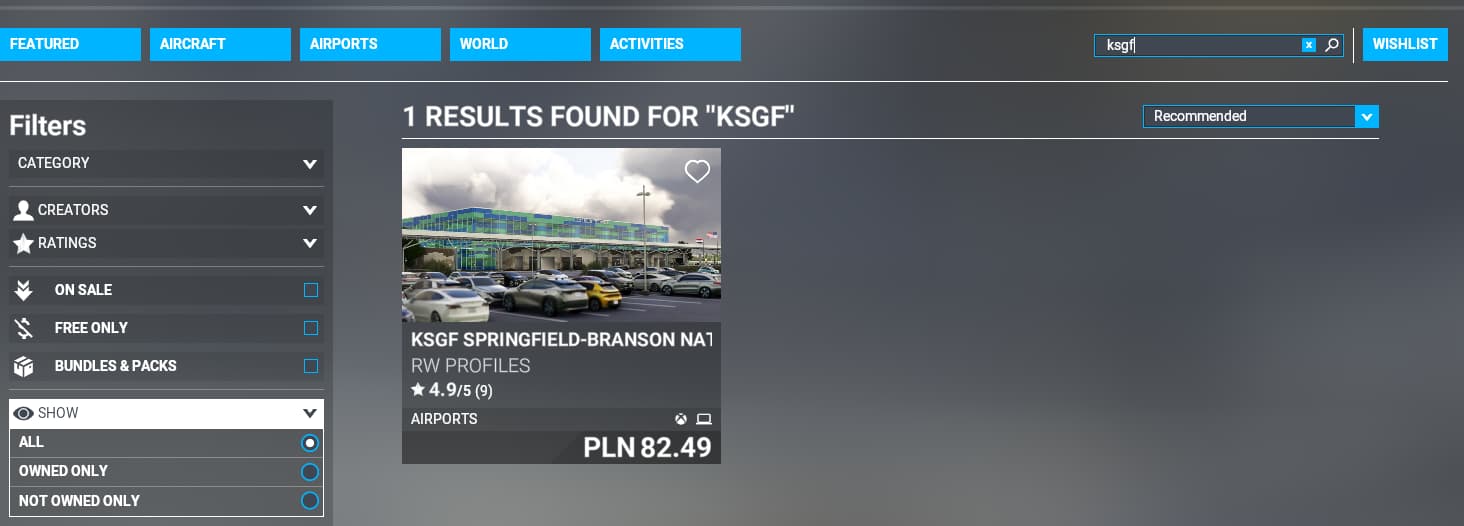Open the Airports tab

click(370, 44)
